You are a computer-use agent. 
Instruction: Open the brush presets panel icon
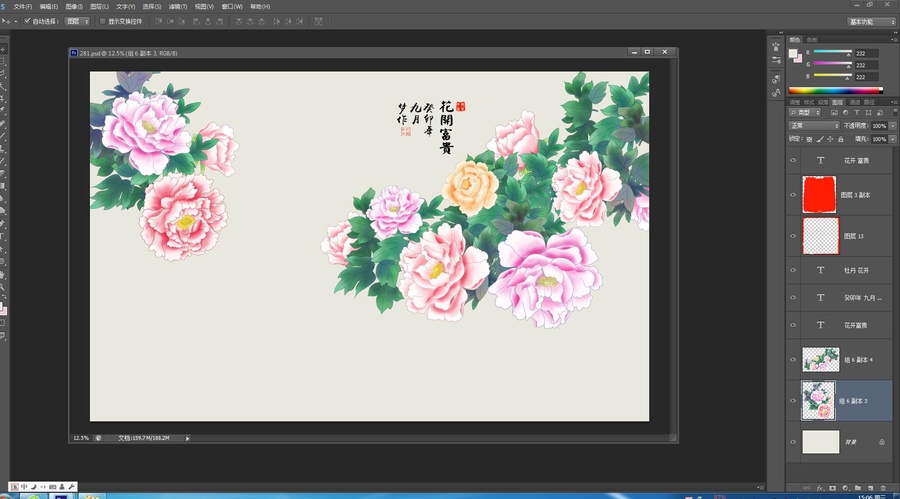pyautogui.click(x=776, y=47)
